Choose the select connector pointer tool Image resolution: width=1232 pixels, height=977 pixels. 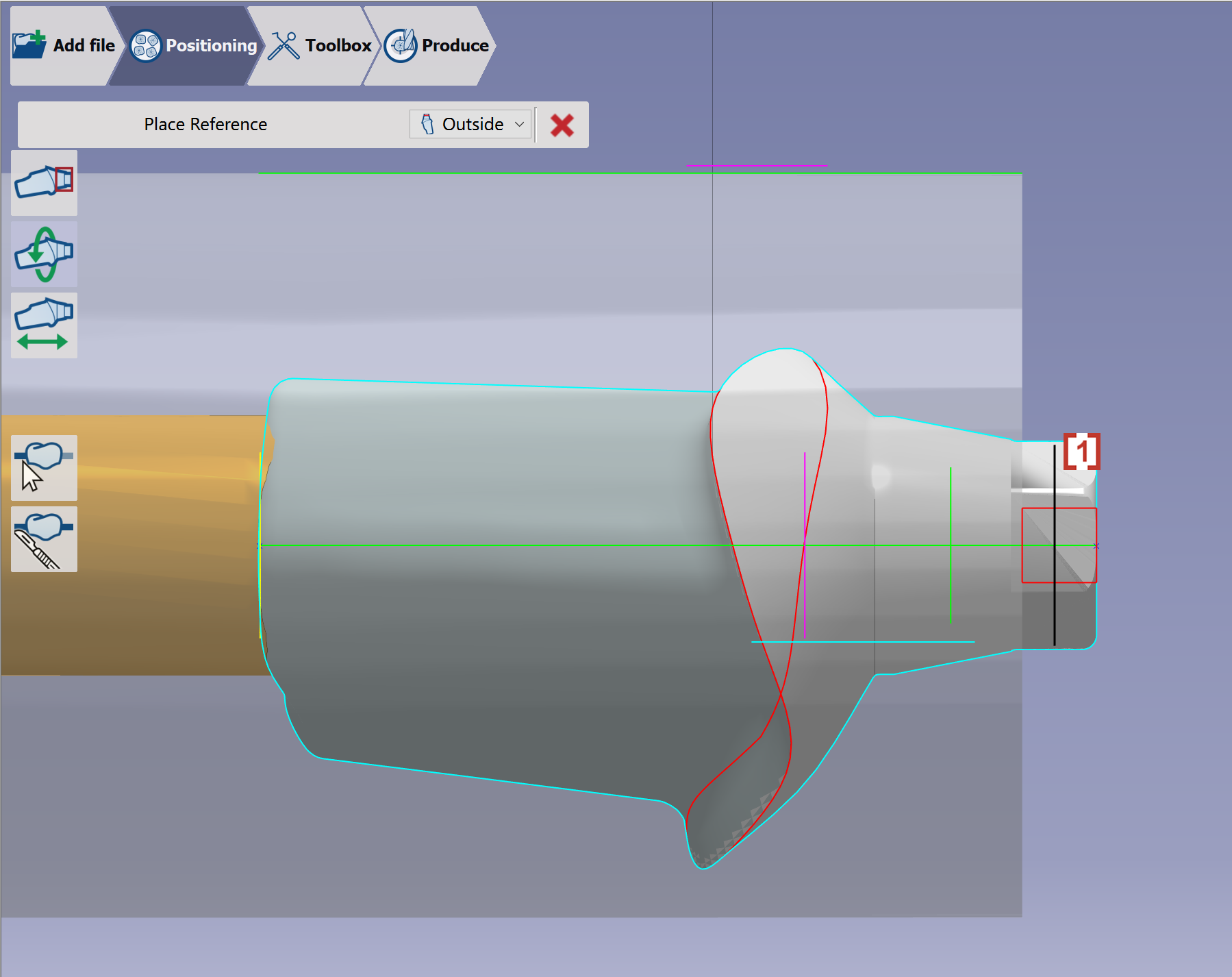pos(44,468)
